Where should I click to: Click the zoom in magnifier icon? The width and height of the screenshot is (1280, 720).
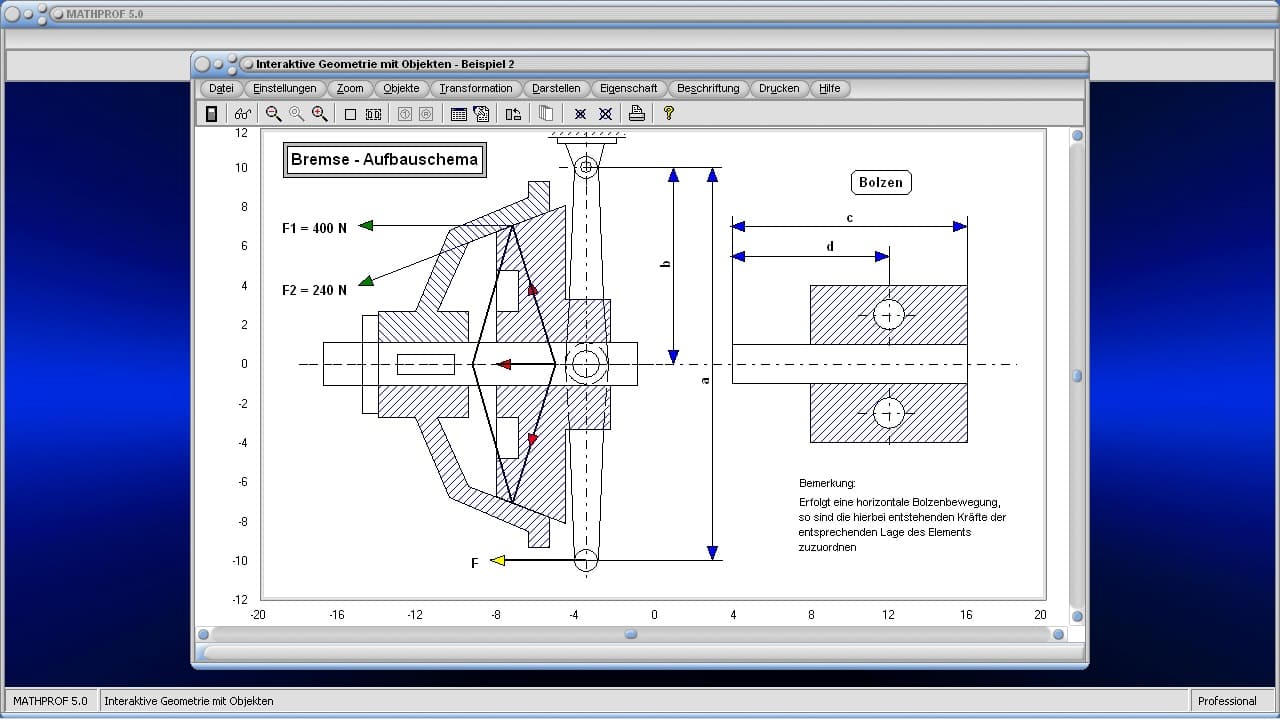coord(320,114)
